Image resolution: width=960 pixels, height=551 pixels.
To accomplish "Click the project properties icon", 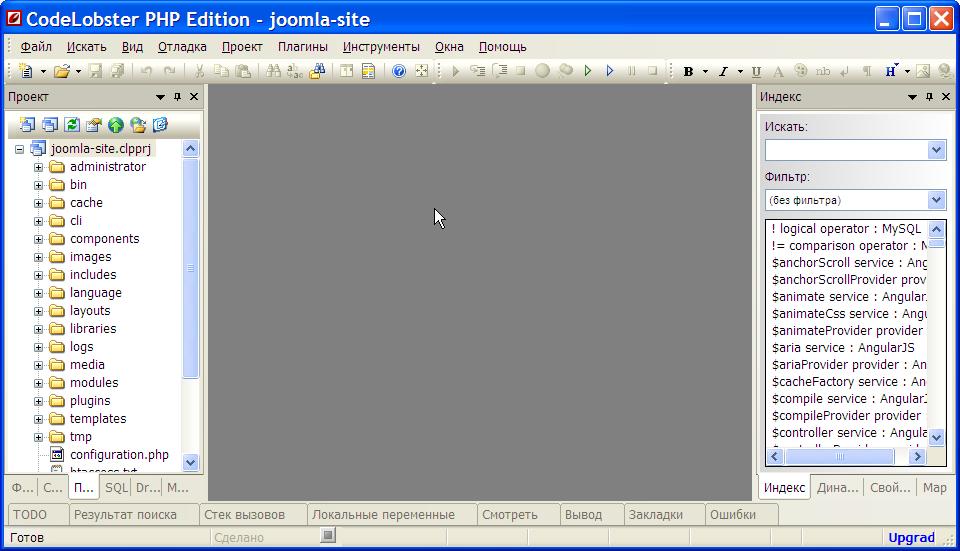I will click(x=94, y=125).
